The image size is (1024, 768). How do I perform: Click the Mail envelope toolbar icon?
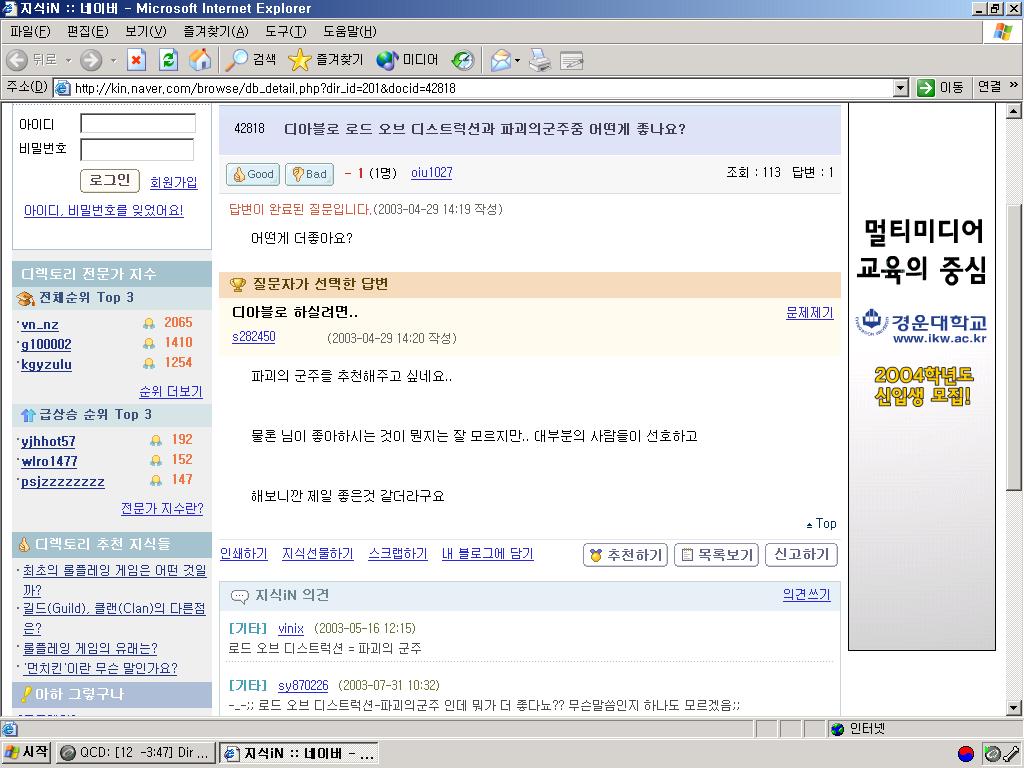pyautogui.click(x=500, y=60)
